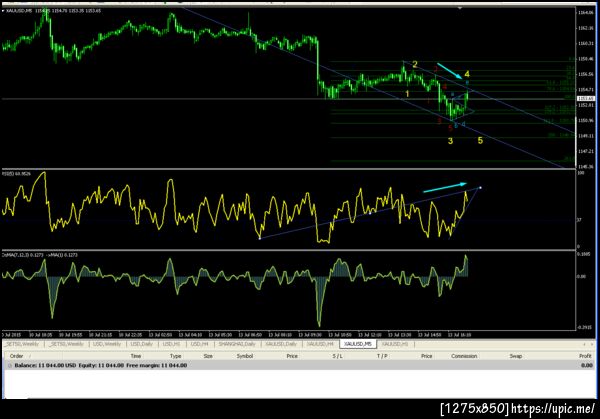Click the Commission column header

(464, 356)
